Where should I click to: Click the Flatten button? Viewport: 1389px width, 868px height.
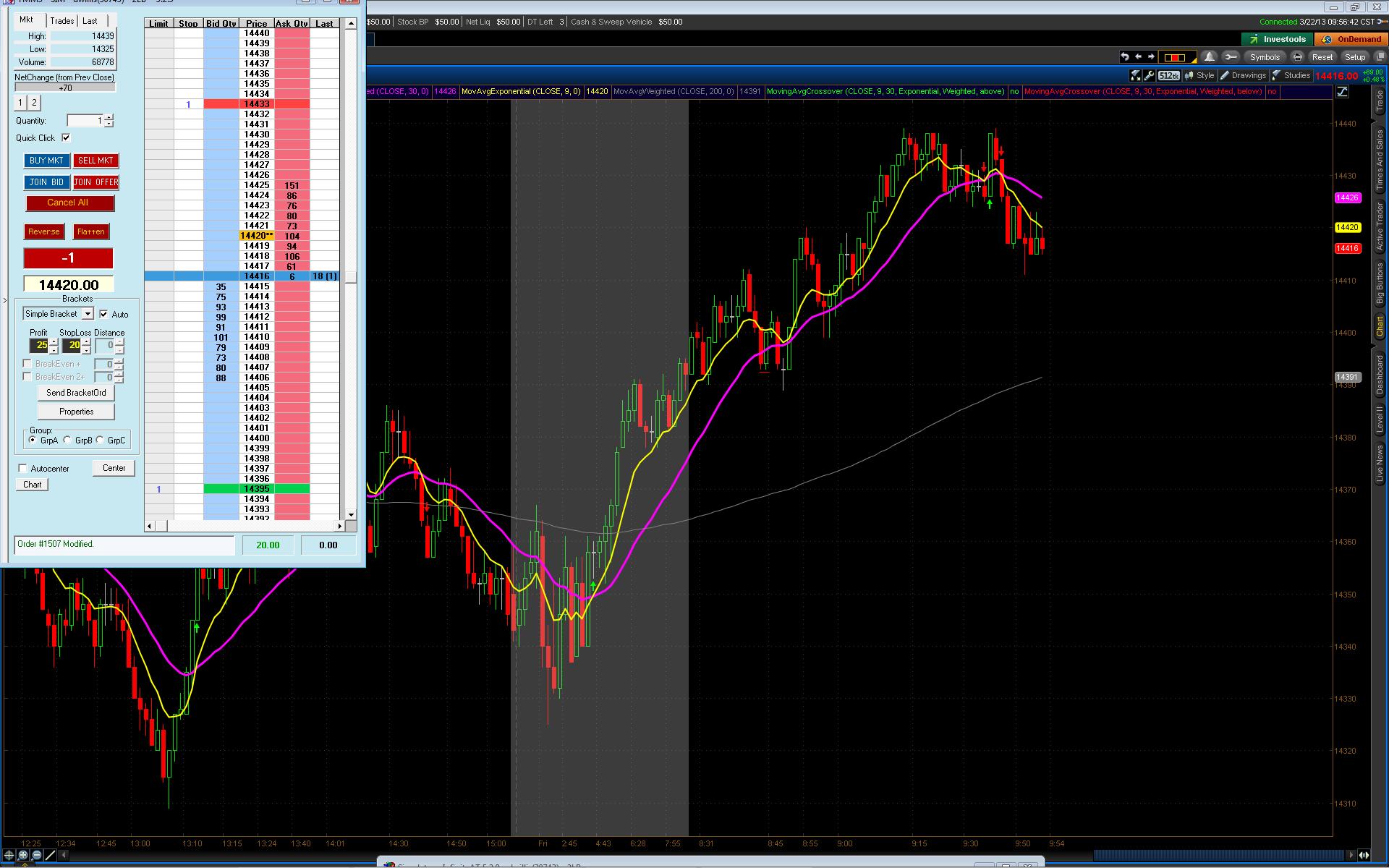(x=91, y=231)
